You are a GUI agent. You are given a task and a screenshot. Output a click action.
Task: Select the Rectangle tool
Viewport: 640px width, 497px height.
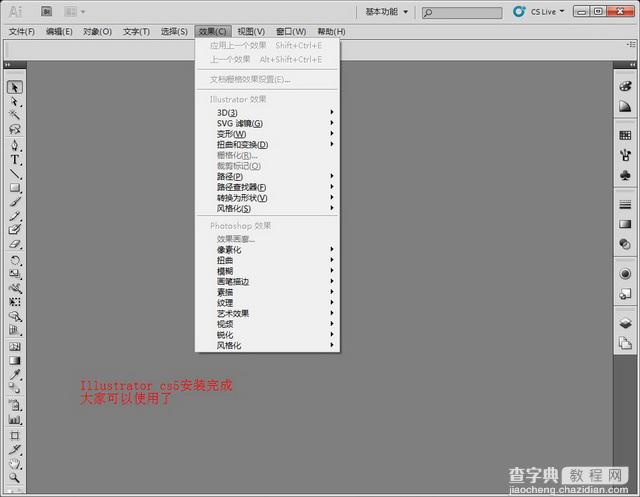pyautogui.click(x=15, y=188)
